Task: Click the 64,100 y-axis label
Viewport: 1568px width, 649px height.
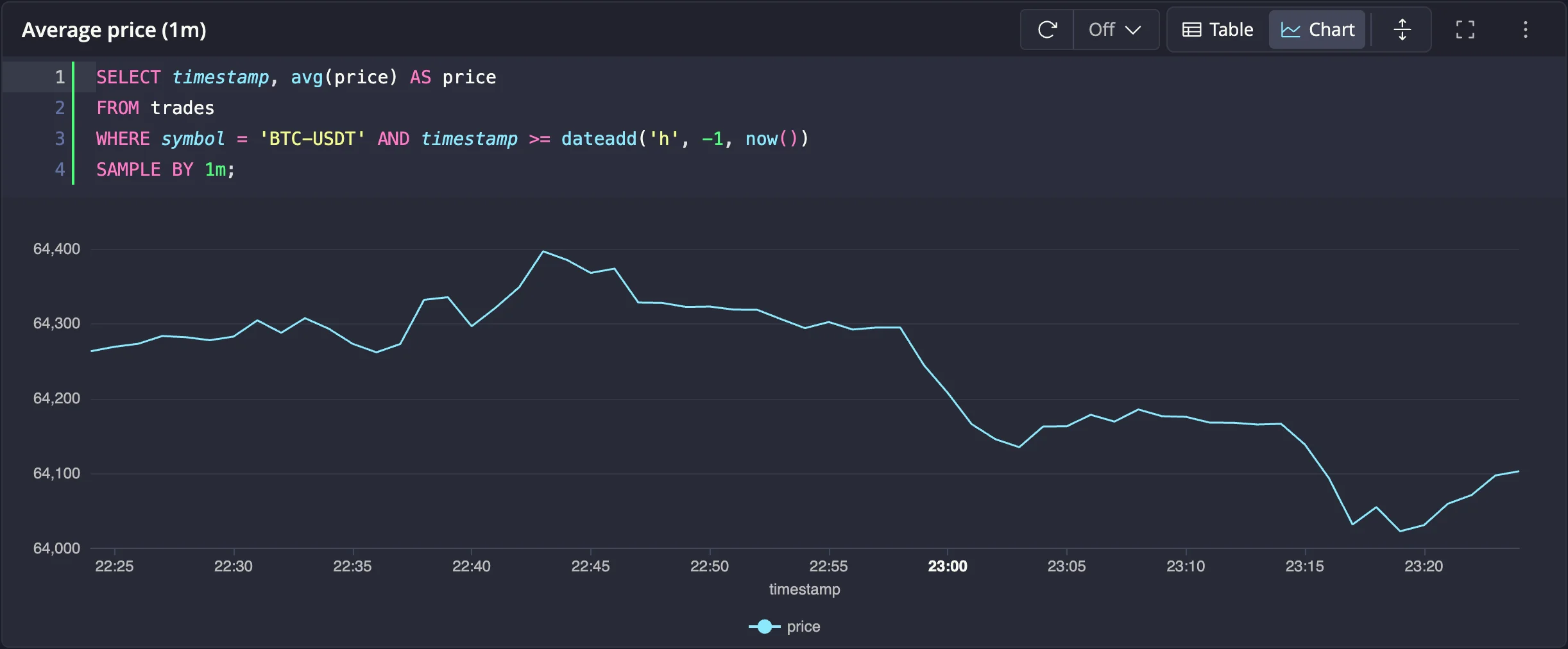Action: click(56, 473)
